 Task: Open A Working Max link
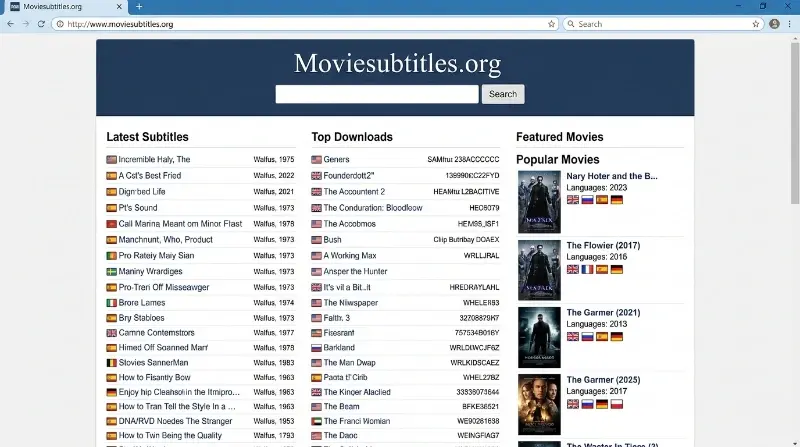pos(350,256)
